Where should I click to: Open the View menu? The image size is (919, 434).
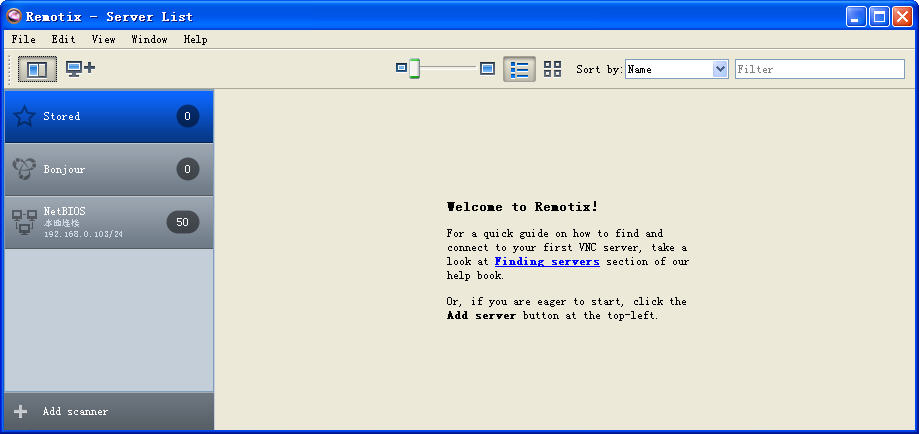(103, 39)
